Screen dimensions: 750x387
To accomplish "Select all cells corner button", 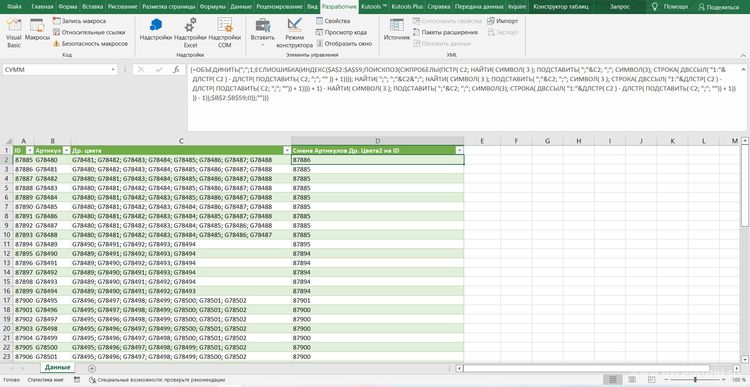I will 6,141.
